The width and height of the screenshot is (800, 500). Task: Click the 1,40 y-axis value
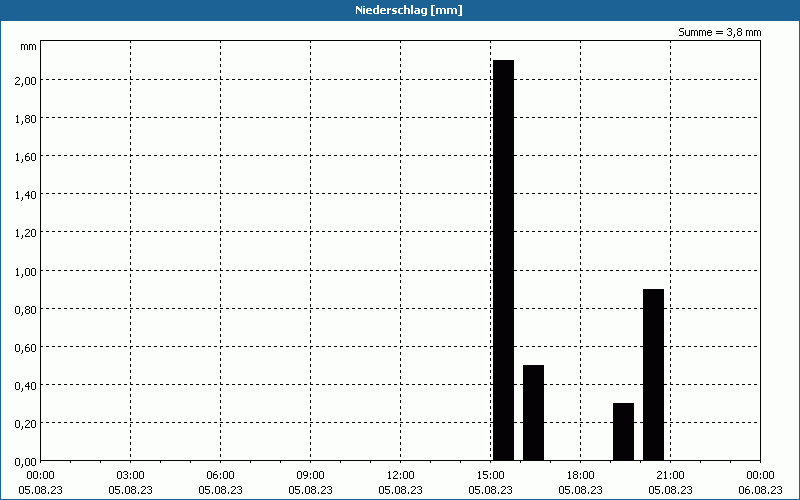click(x=26, y=195)
